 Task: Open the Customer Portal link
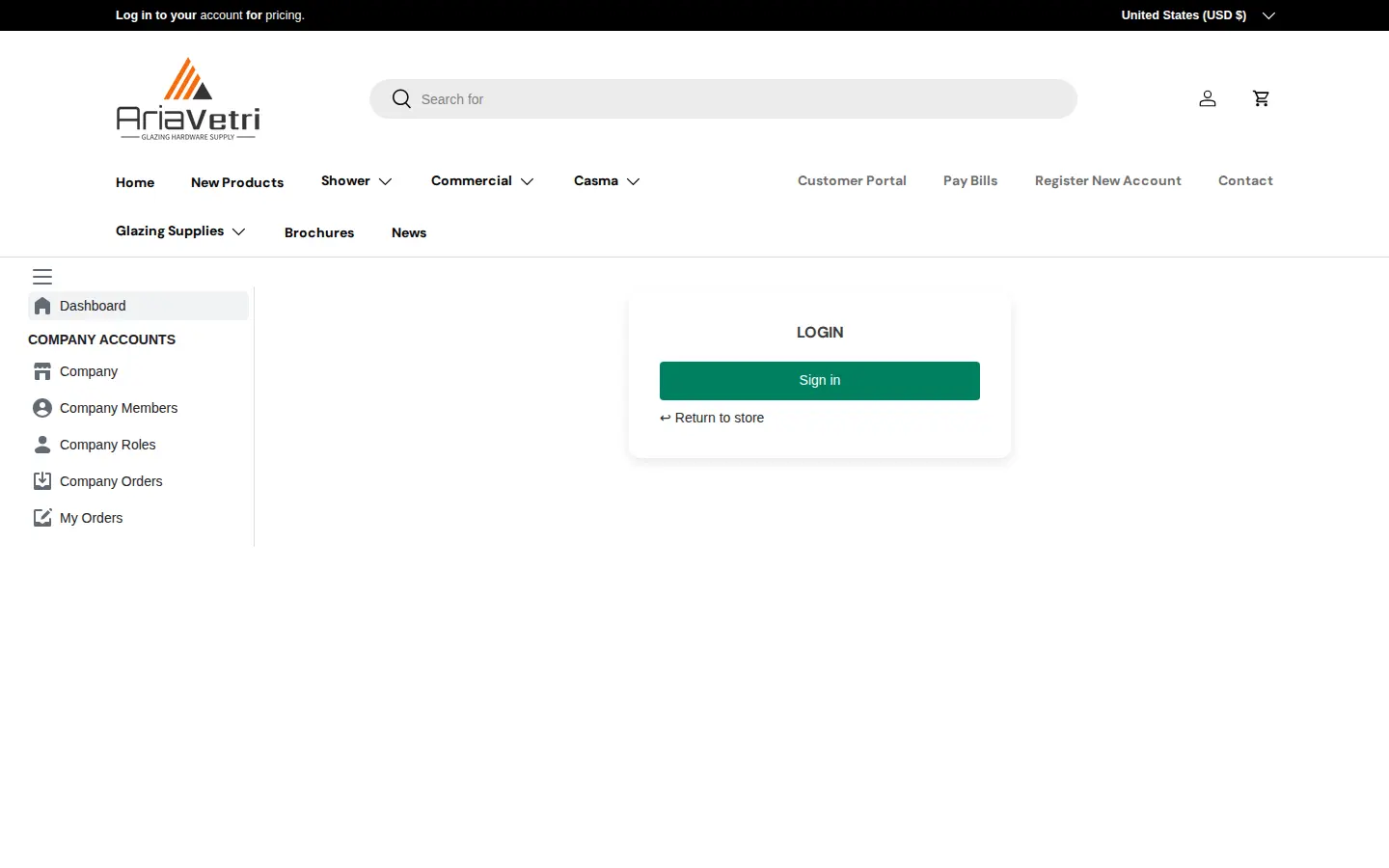[852, 180]
